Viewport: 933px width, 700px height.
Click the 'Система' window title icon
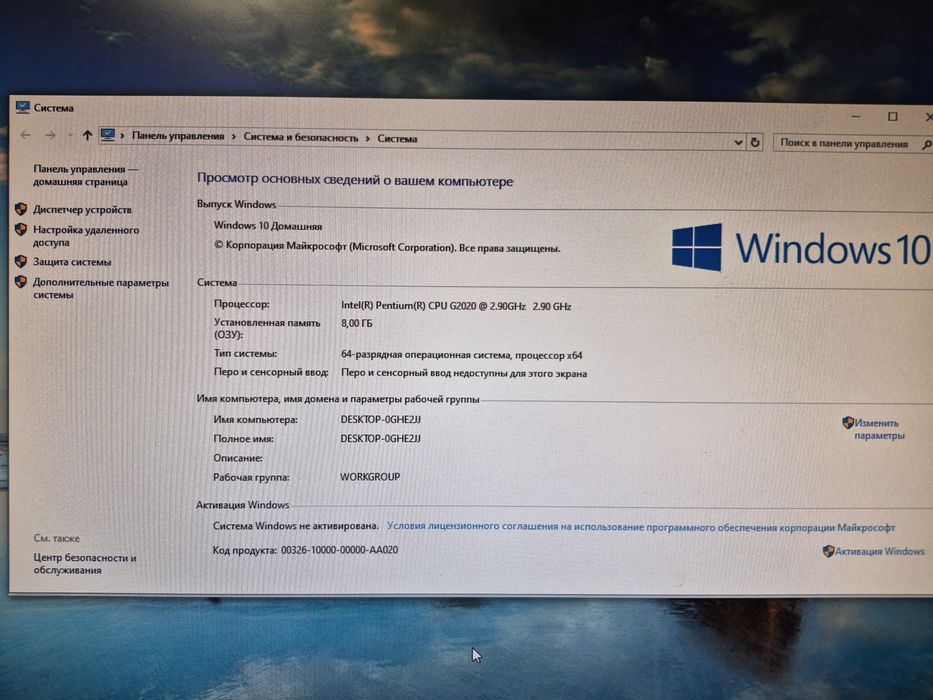pyautogui.click(x=23, y=107)
